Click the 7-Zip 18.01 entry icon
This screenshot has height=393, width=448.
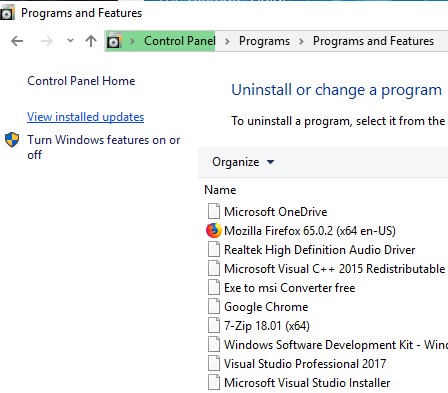click(214, 325)
